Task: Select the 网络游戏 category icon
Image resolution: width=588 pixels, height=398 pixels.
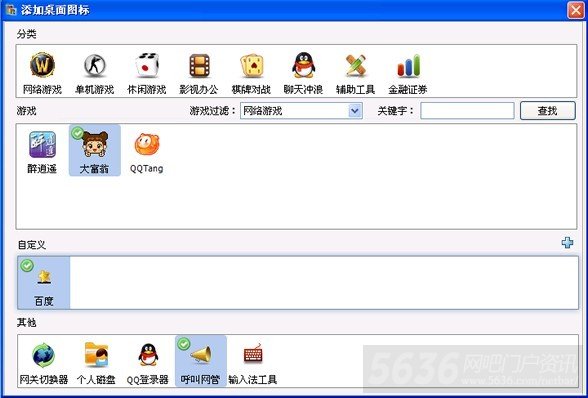Action: (42, 66)
